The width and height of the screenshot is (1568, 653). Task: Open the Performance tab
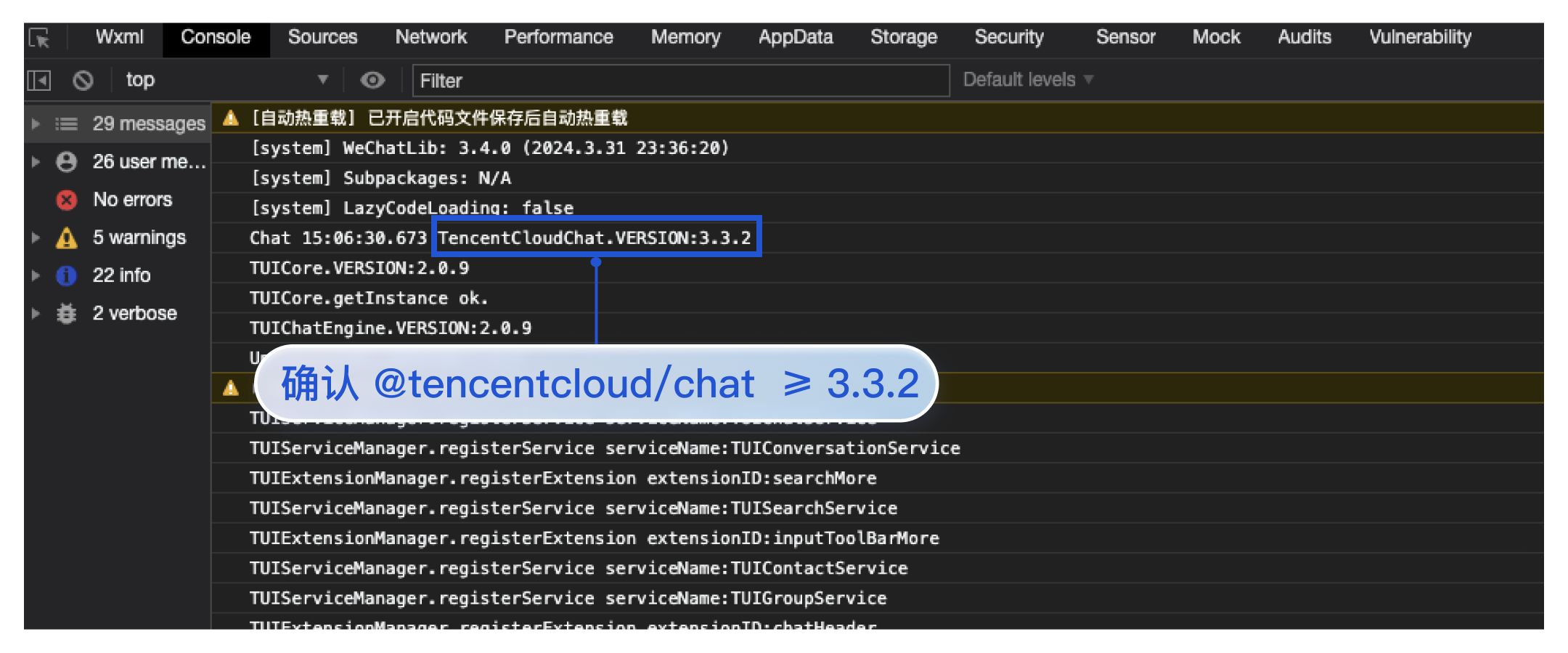click(559, 38)
